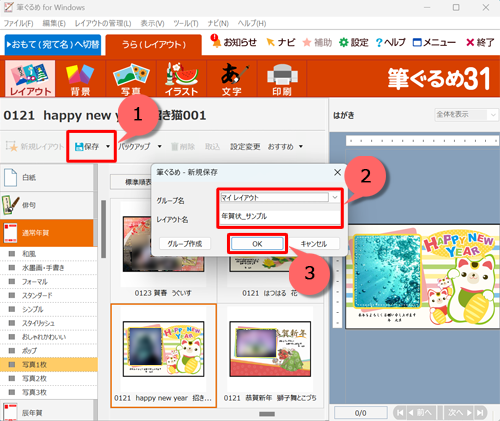Select 写真1枚 subcategory
The image size is (500, 421).
point(49,365)
